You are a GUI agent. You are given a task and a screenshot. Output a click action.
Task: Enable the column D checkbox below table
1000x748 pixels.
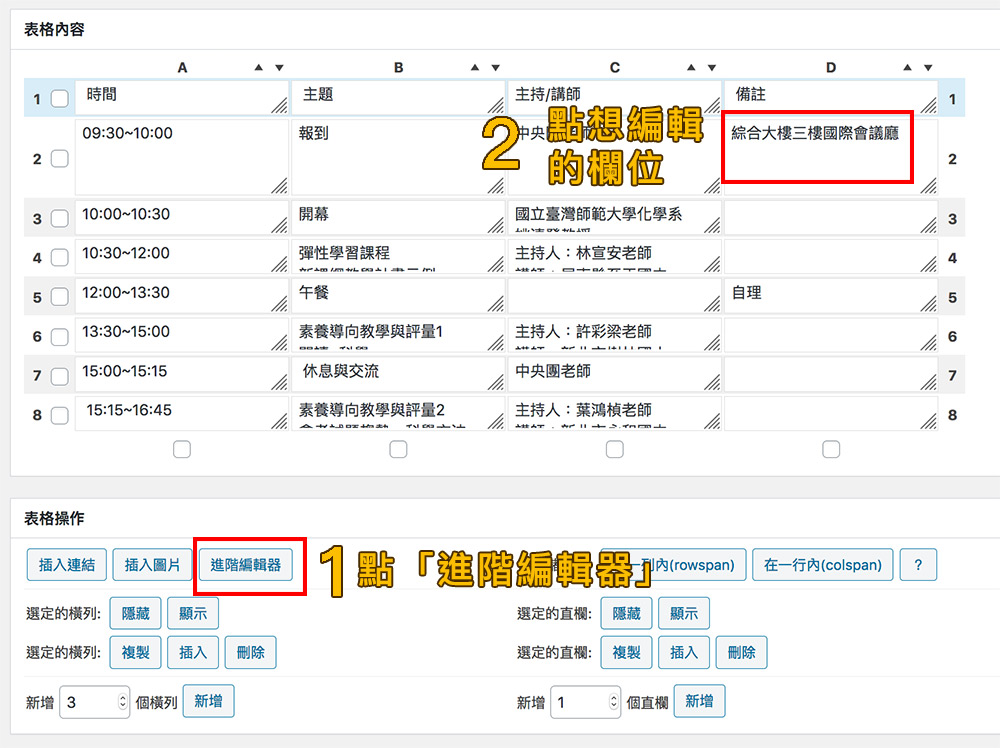pos(831,450)
